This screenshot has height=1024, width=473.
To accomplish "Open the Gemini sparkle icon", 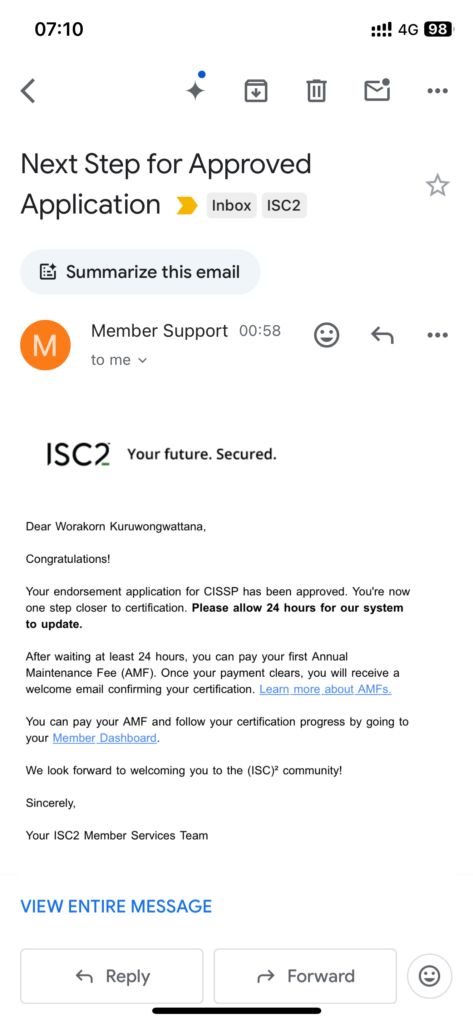I will pos(196,89).
